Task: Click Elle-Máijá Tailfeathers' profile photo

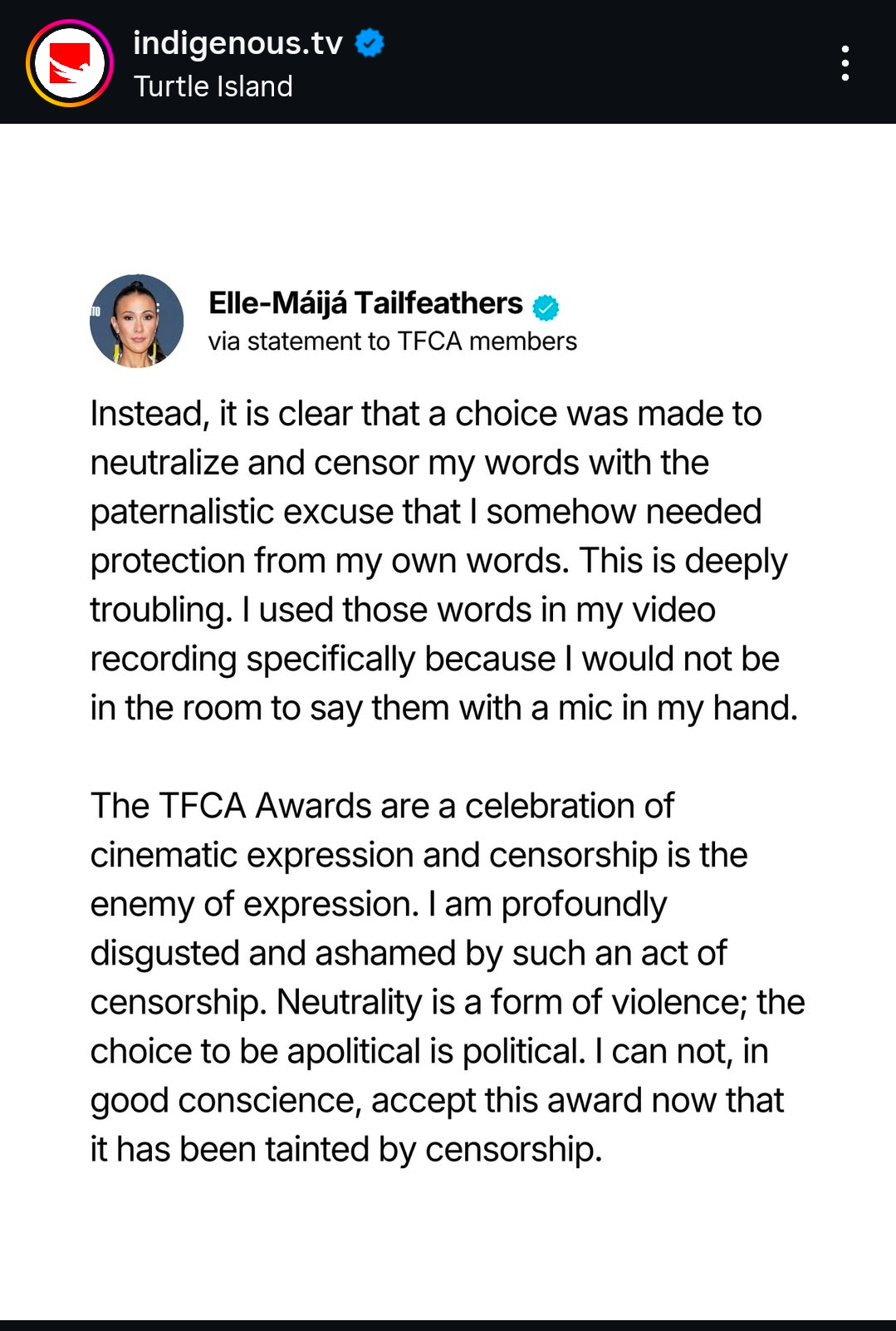Action: point(136,321)
